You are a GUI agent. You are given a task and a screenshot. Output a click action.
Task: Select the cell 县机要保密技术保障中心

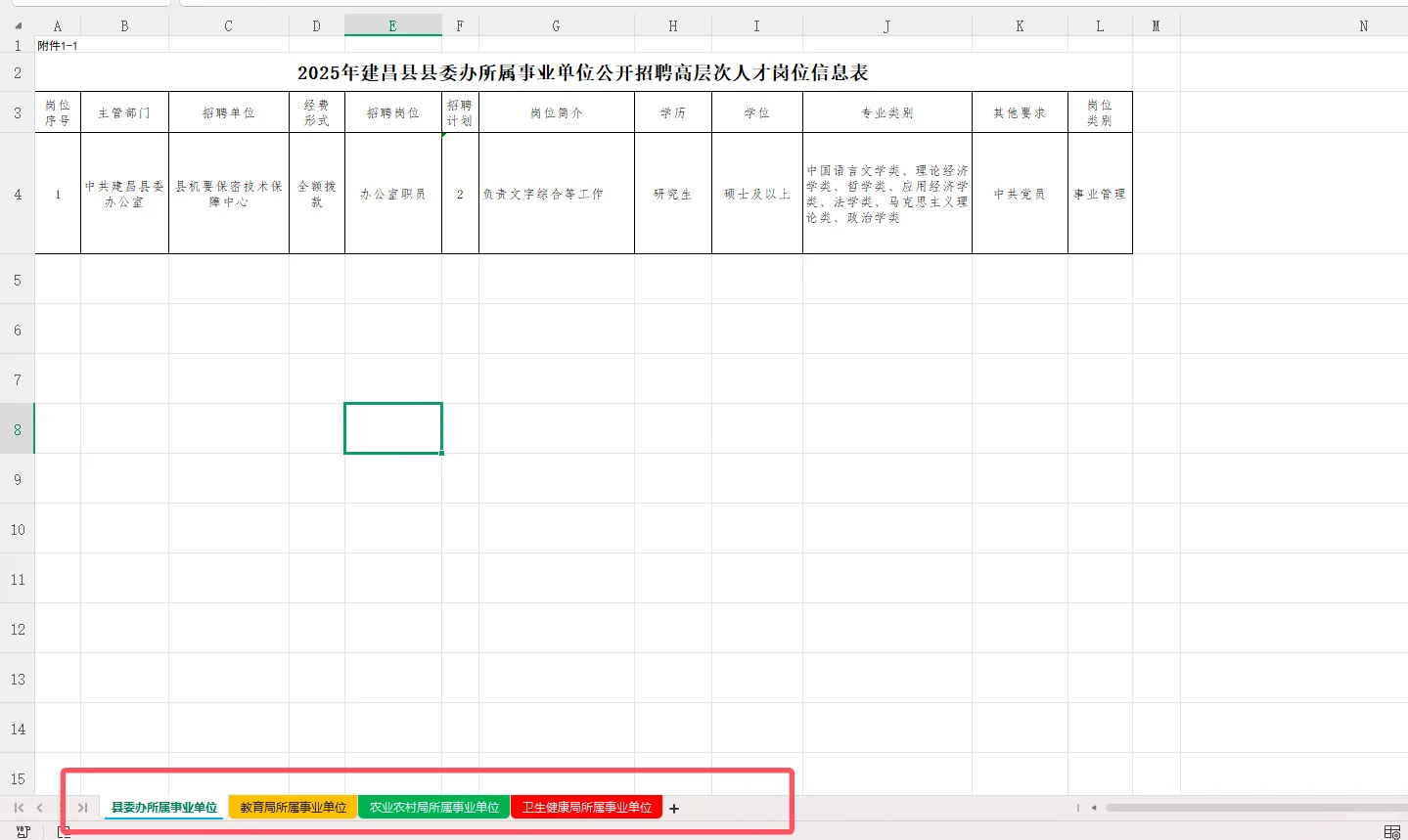229,194
